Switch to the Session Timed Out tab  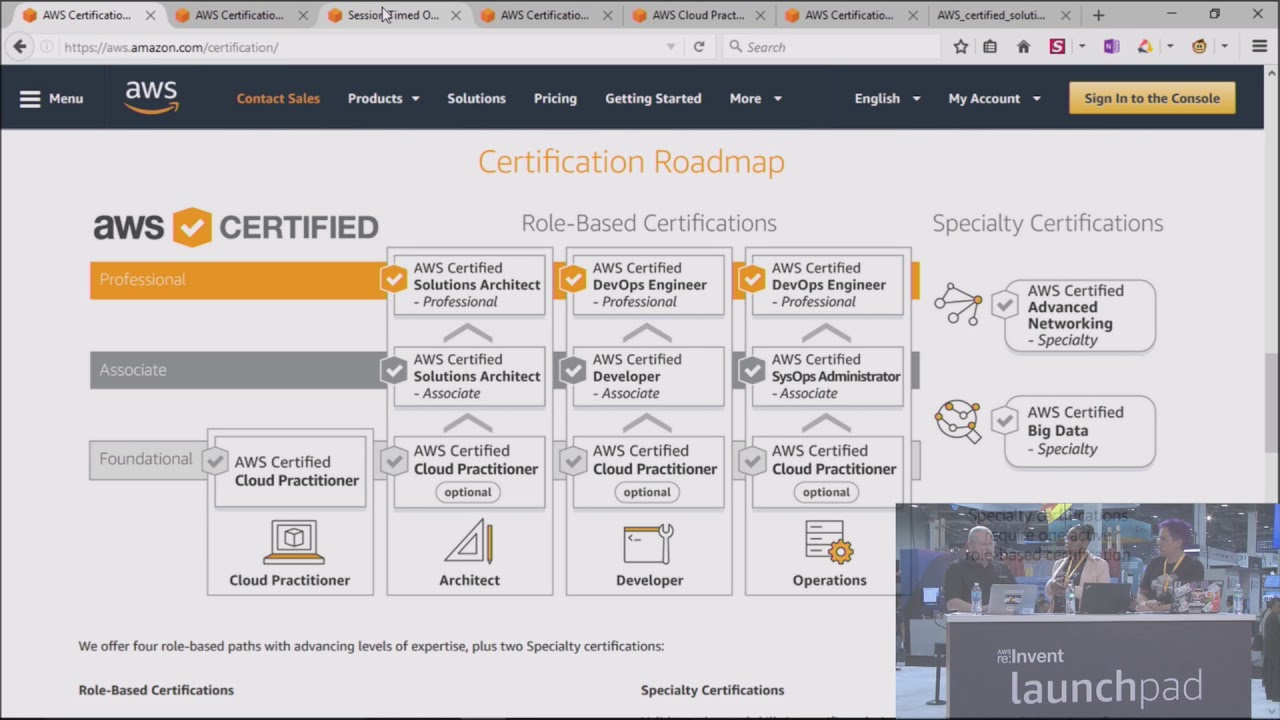pyautogui.click(x=393, y=15)
